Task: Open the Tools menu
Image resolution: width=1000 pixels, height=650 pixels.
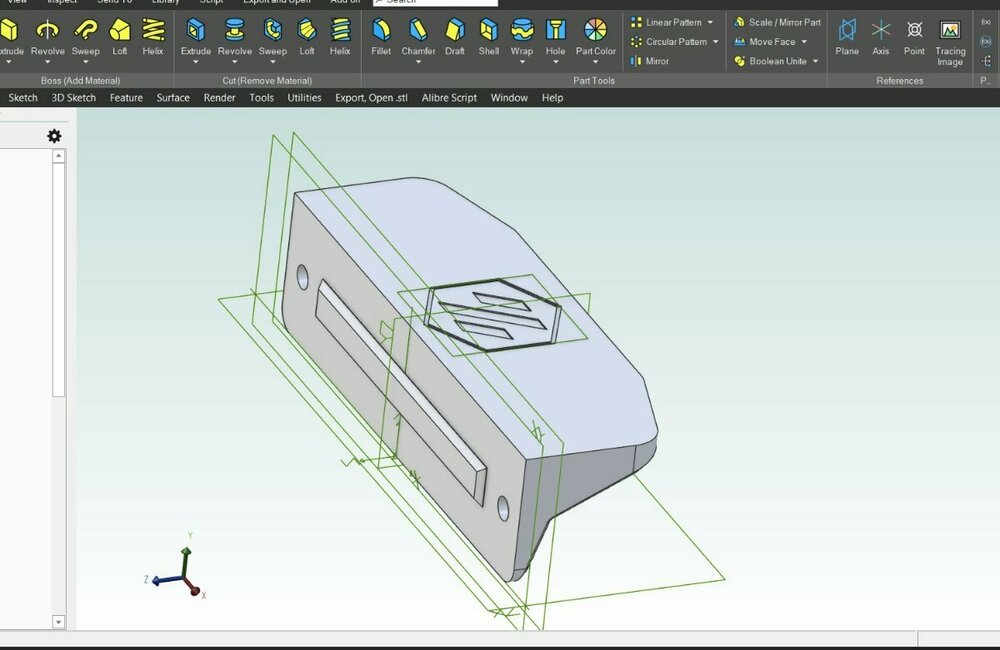Action: [261, 98]
